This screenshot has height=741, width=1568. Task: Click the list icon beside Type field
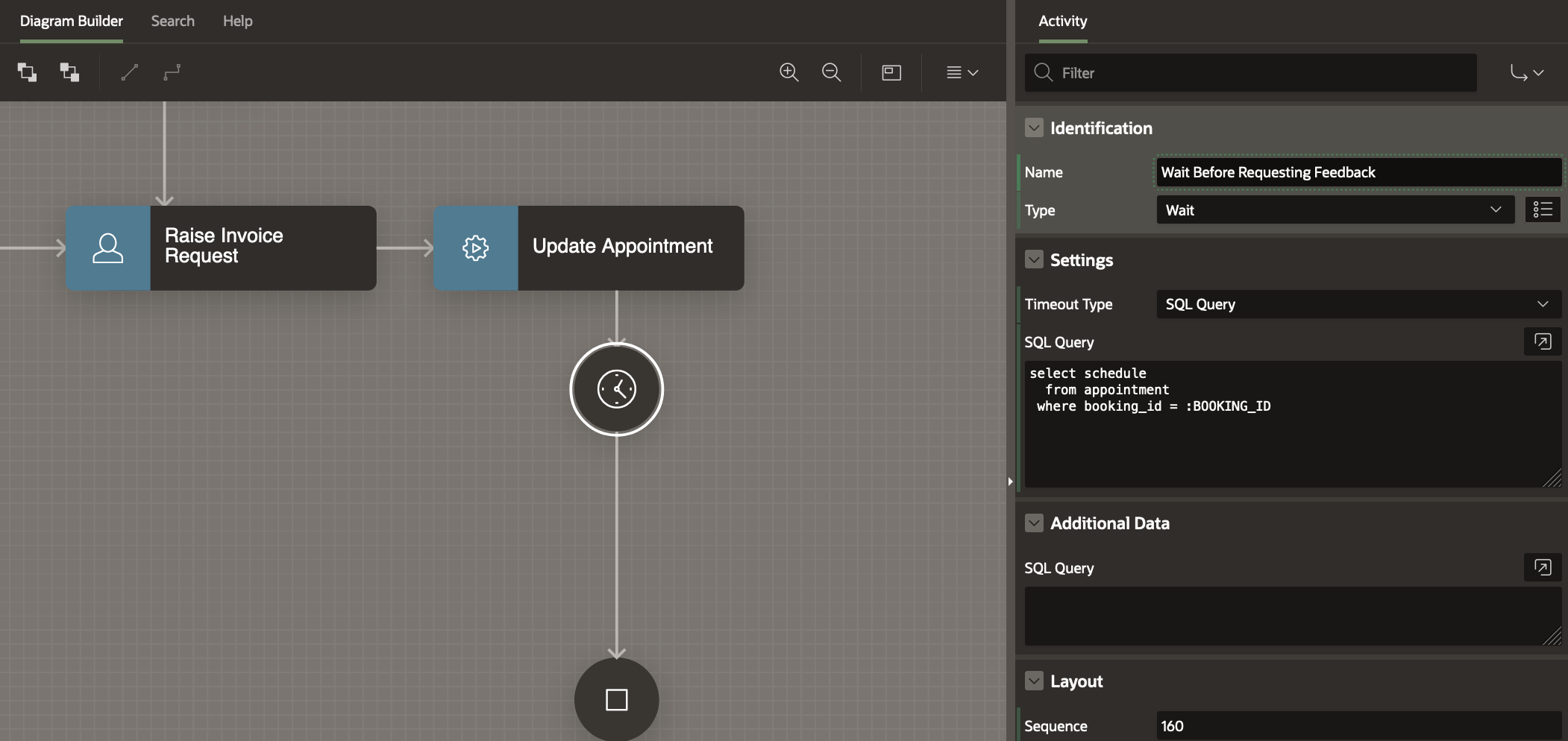1542,210
